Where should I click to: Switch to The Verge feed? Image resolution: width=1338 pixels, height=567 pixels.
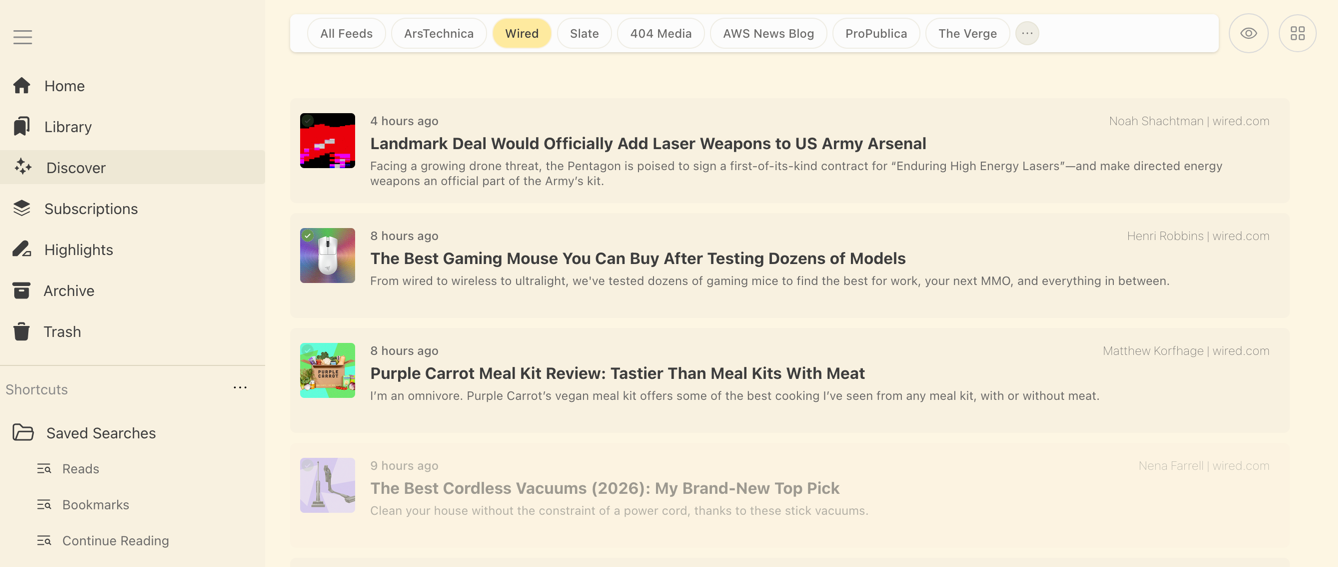coord(967,33)
